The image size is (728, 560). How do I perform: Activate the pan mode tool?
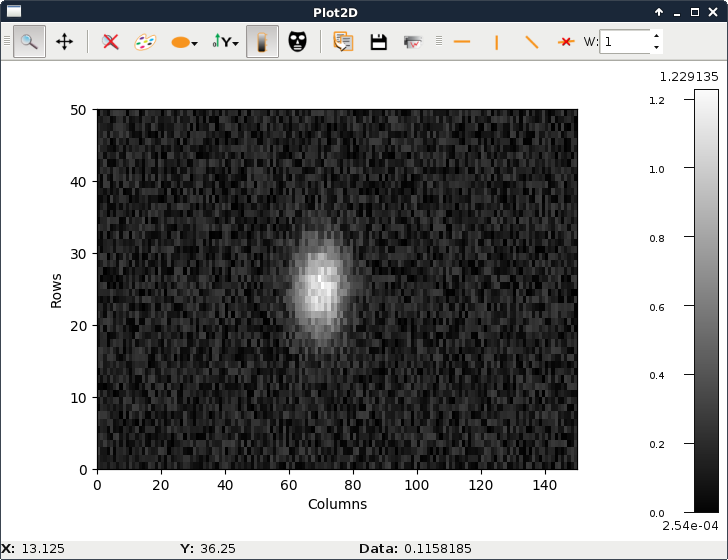[65, 42]
